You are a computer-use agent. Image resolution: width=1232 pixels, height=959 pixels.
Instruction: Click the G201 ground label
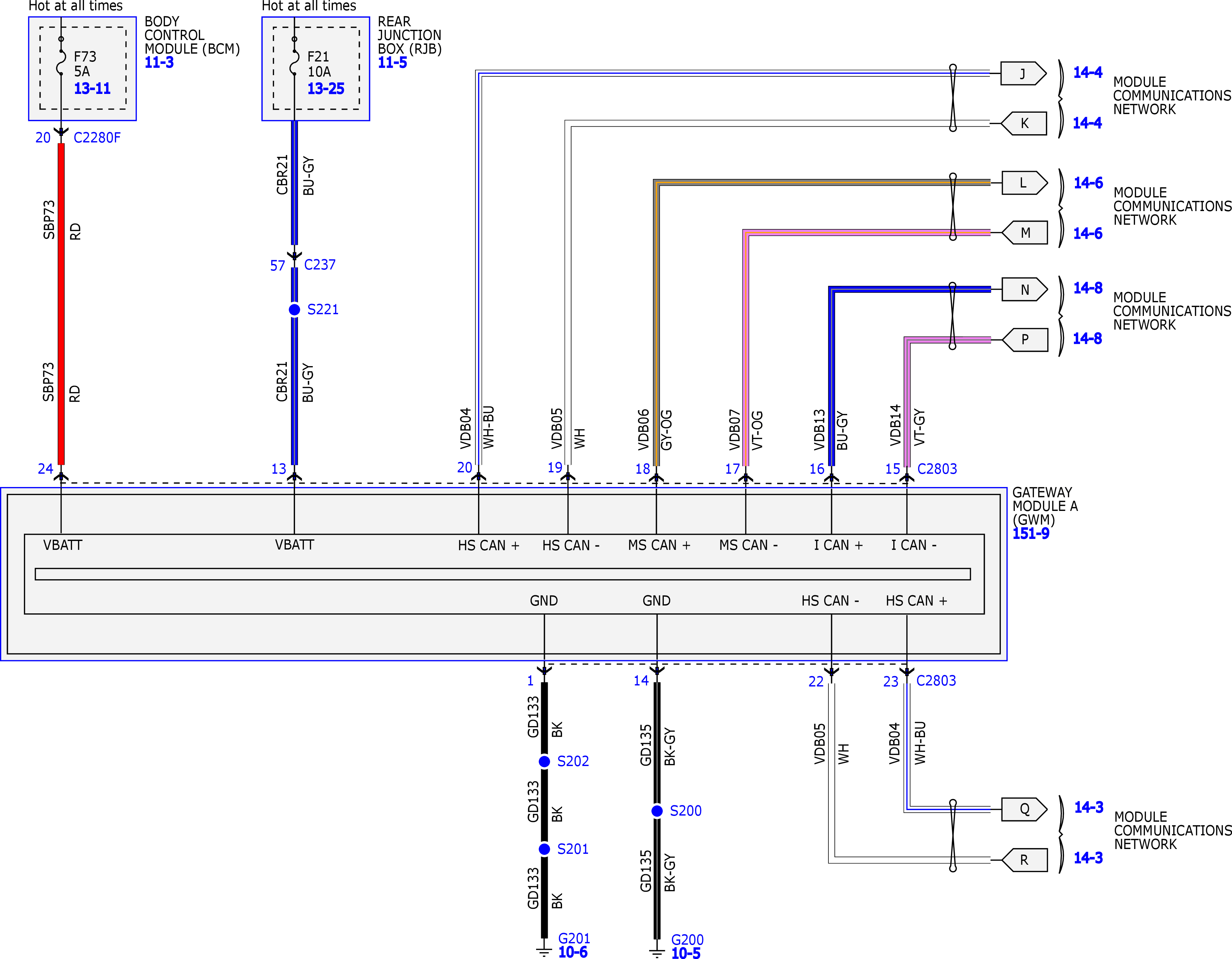click(574, 939)
